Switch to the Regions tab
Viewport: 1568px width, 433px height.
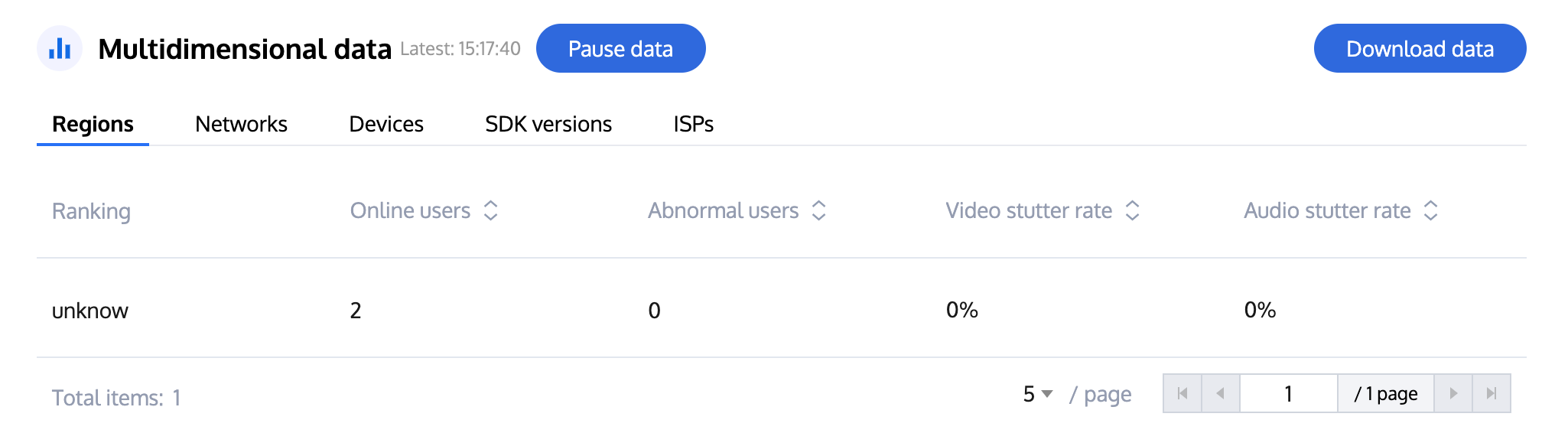[93, 124]
